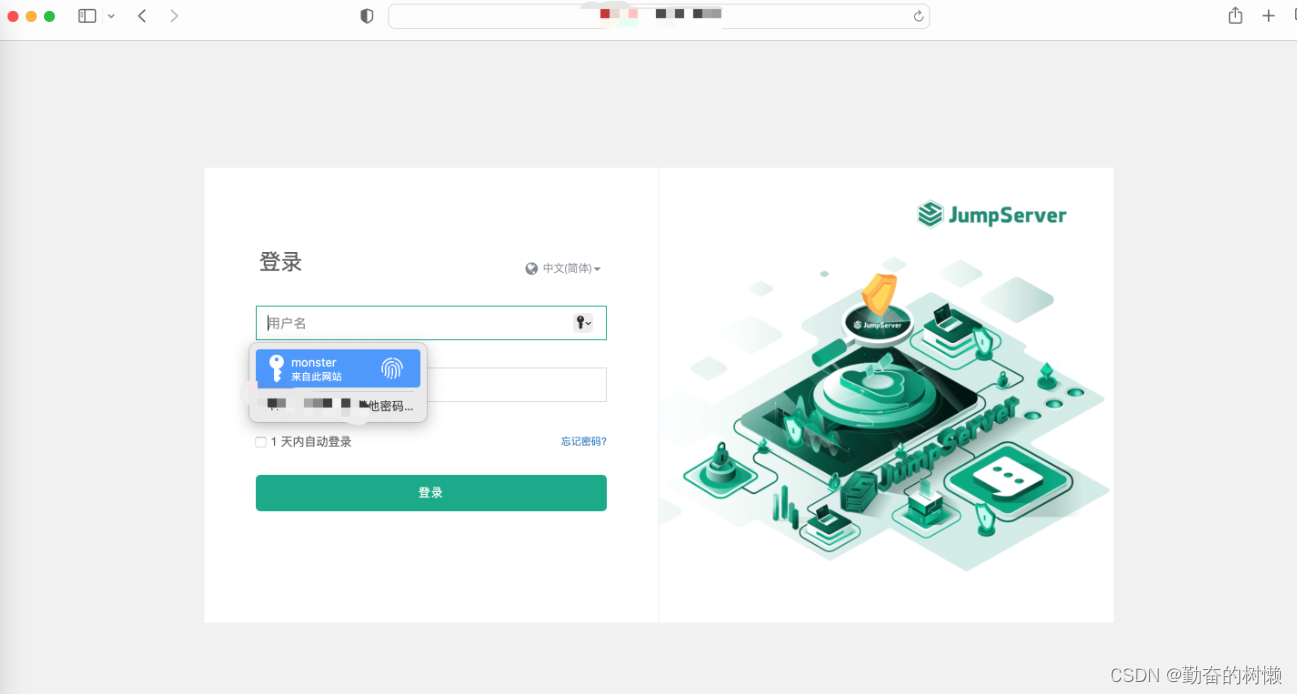Click the macOS green fullscreen button

[x=49, y=16]
